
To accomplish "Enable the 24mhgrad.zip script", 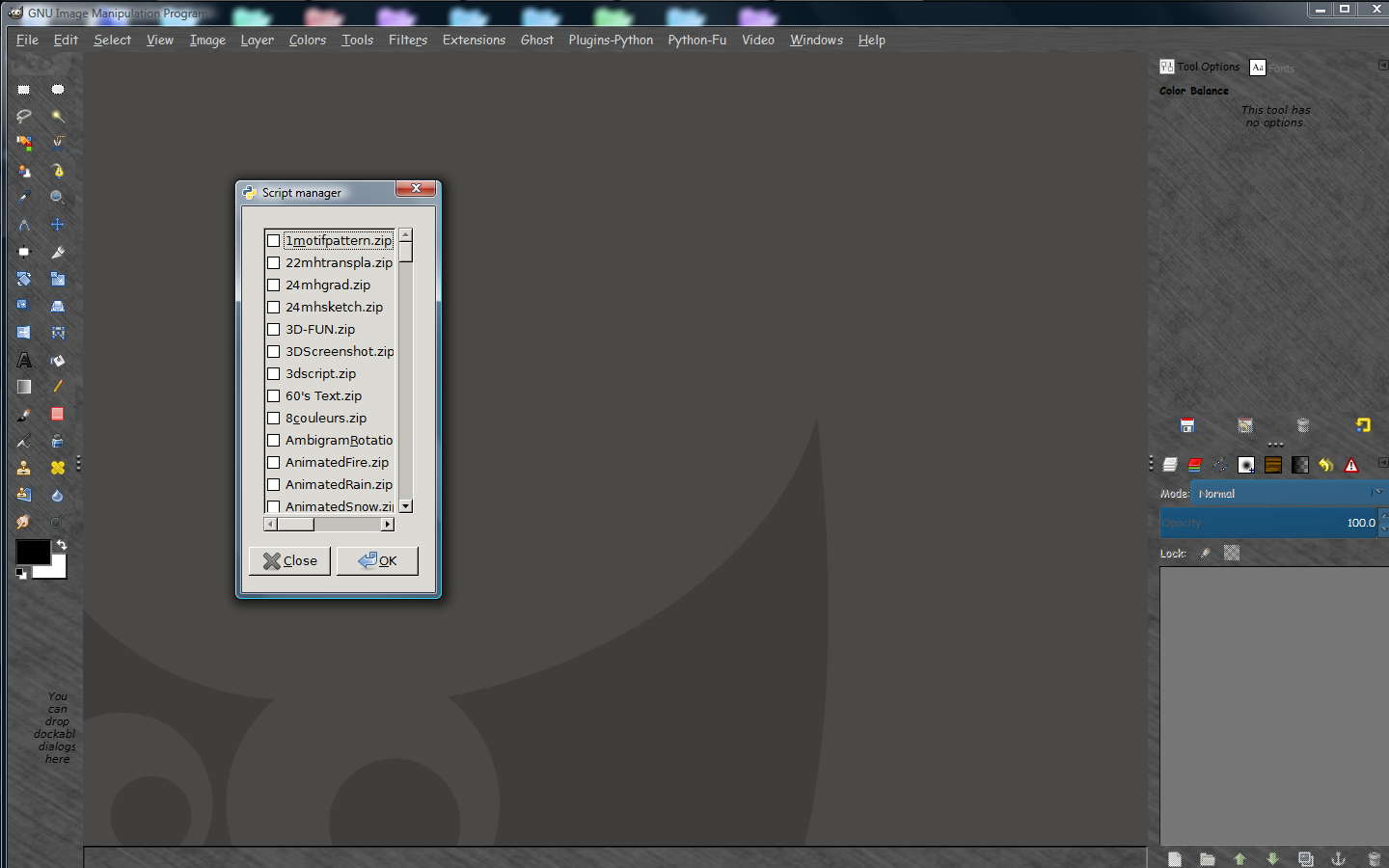I will point(274,285).
